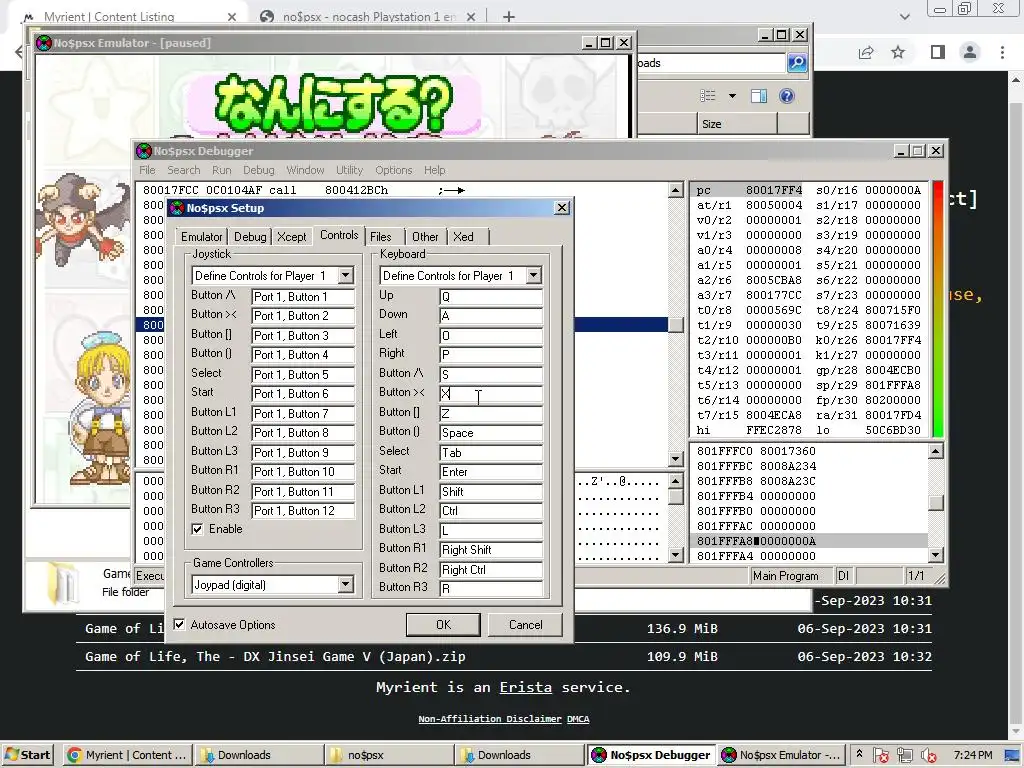Open the Other tab in Setup
Image resolution: width=1024 pixels, height=768 pixels.
(425, 236)
